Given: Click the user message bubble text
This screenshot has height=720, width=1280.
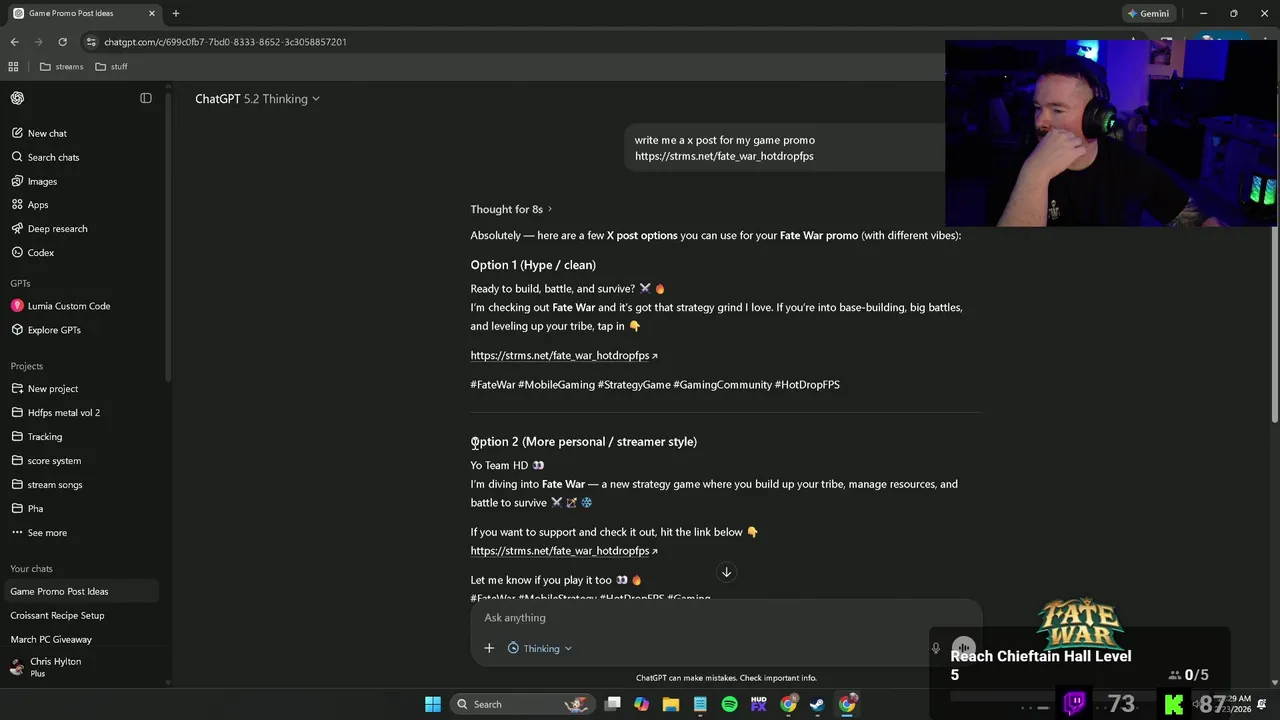Looking at the screenshot, I should coord(725,148).
